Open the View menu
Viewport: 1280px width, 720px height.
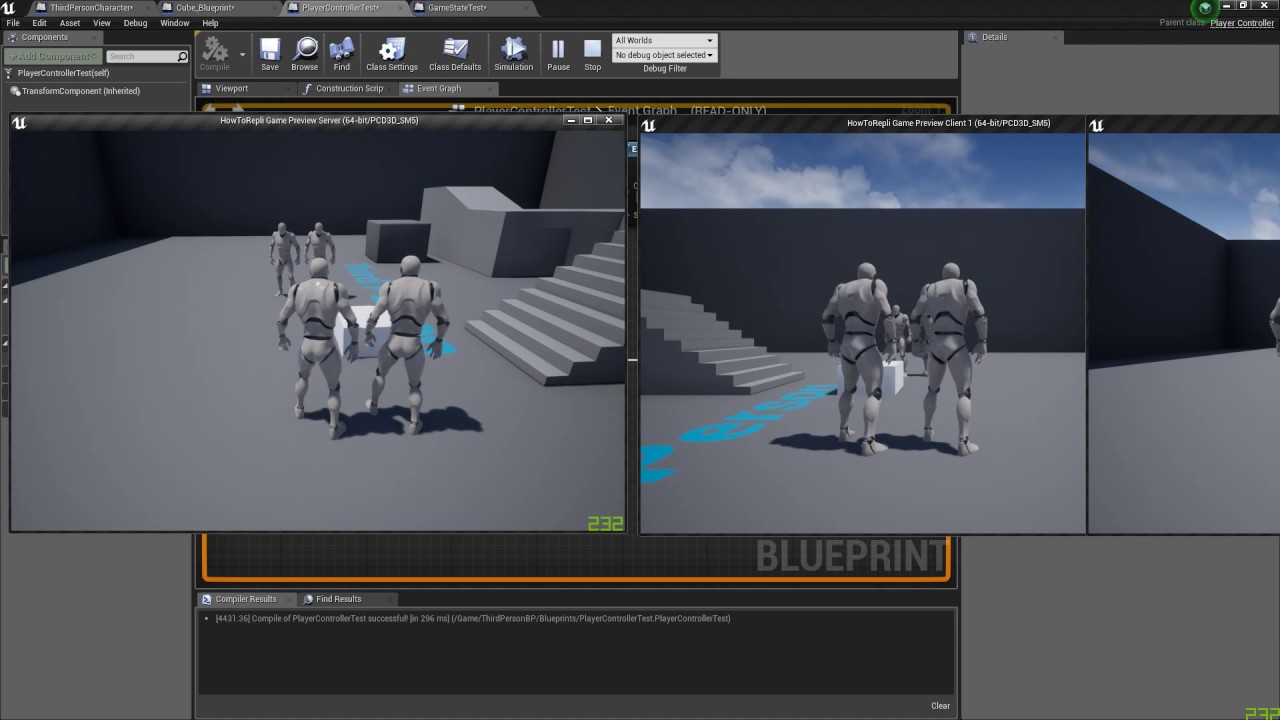tap(102, 23)
